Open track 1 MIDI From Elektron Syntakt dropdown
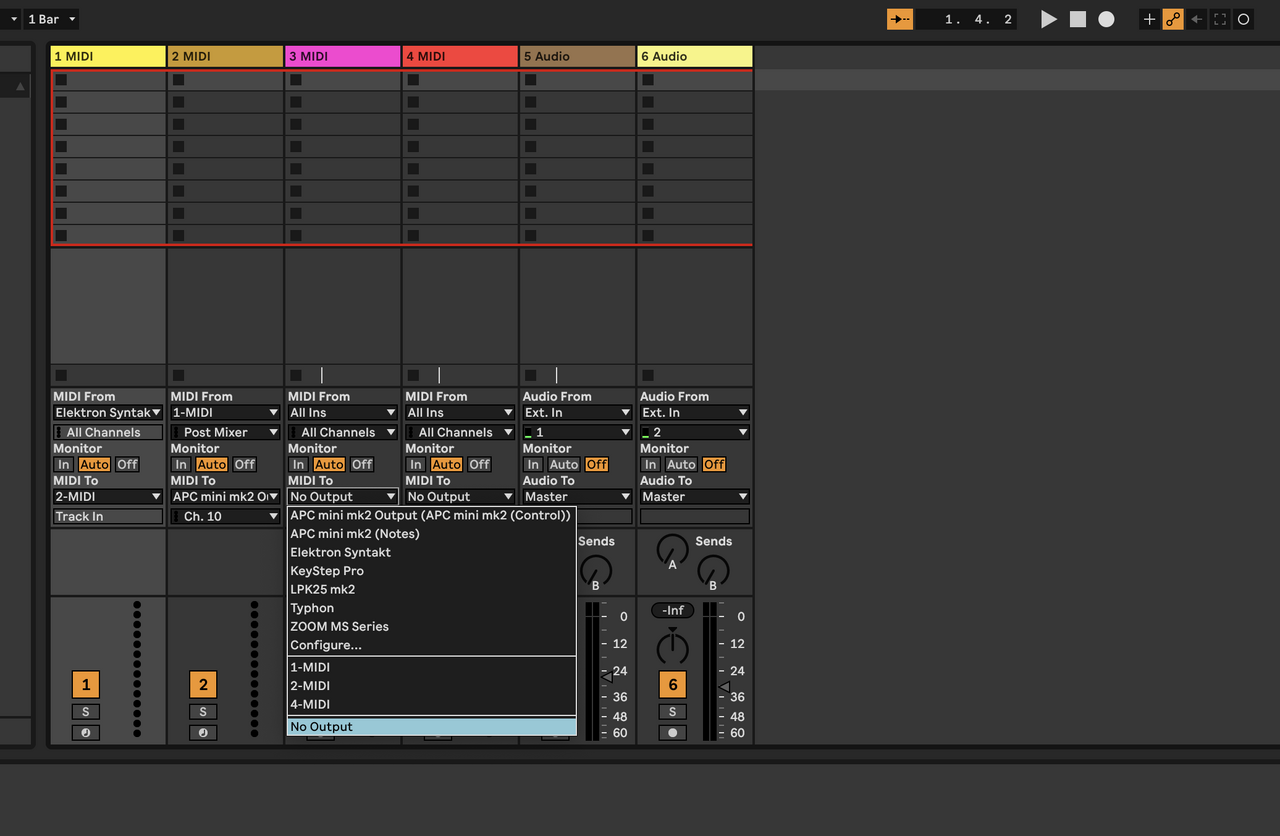This screenshot has height=836, width=1280. click(108, 412)
